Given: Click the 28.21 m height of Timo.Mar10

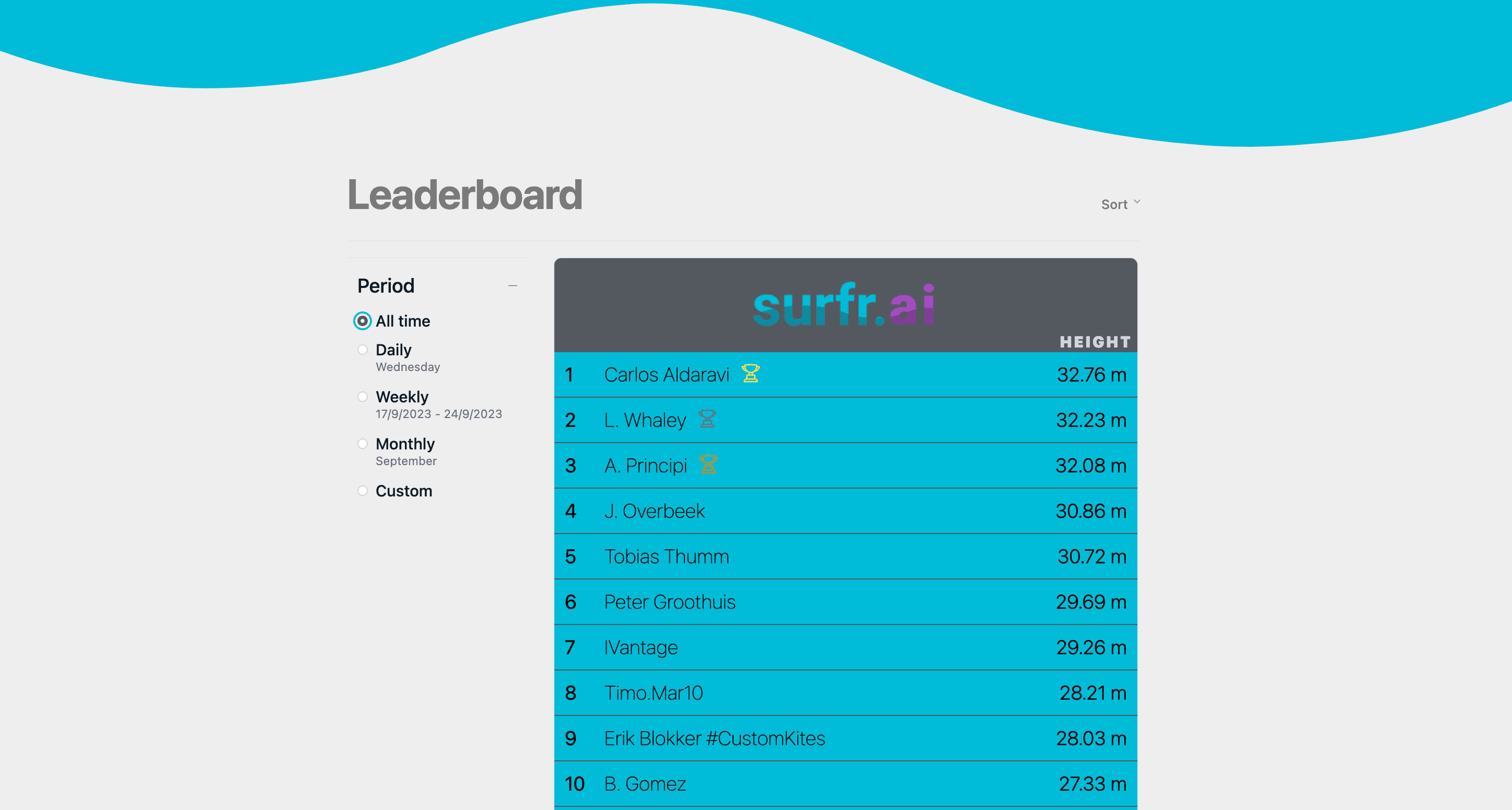Looking at the screenshot, I should coord(1092,693).
